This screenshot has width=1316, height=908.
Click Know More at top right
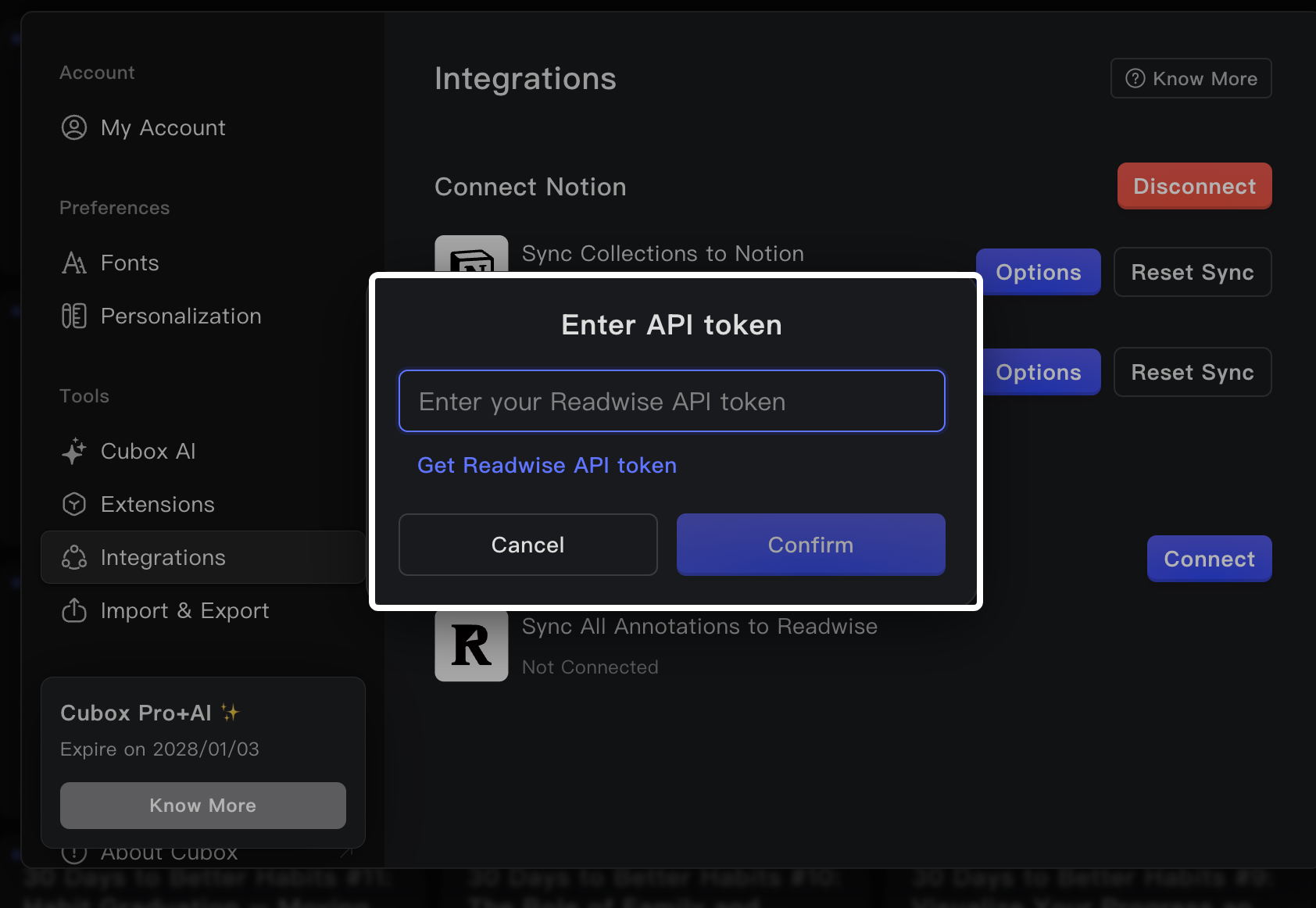coord(1191,79)
